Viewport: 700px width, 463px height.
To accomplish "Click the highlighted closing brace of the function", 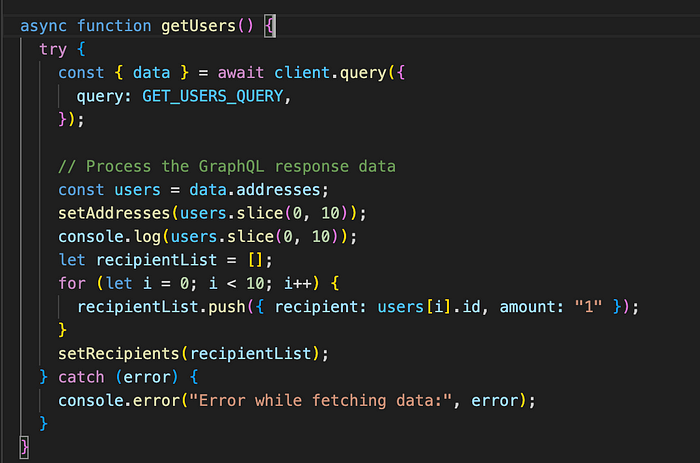I will click(x=24, y=447).
